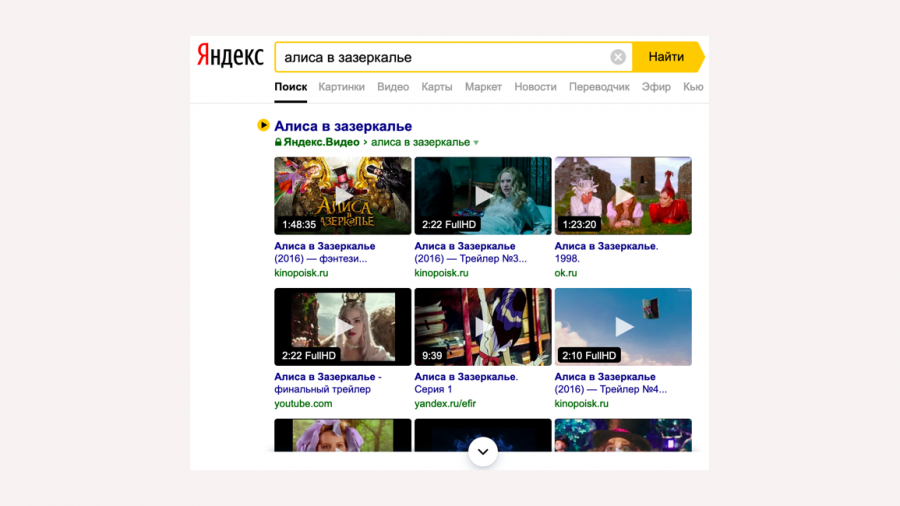This screenshot has height=506, width=900.
Task: Click kinopoisk.ru under Трейлер №3
Action: pos(441,273)
